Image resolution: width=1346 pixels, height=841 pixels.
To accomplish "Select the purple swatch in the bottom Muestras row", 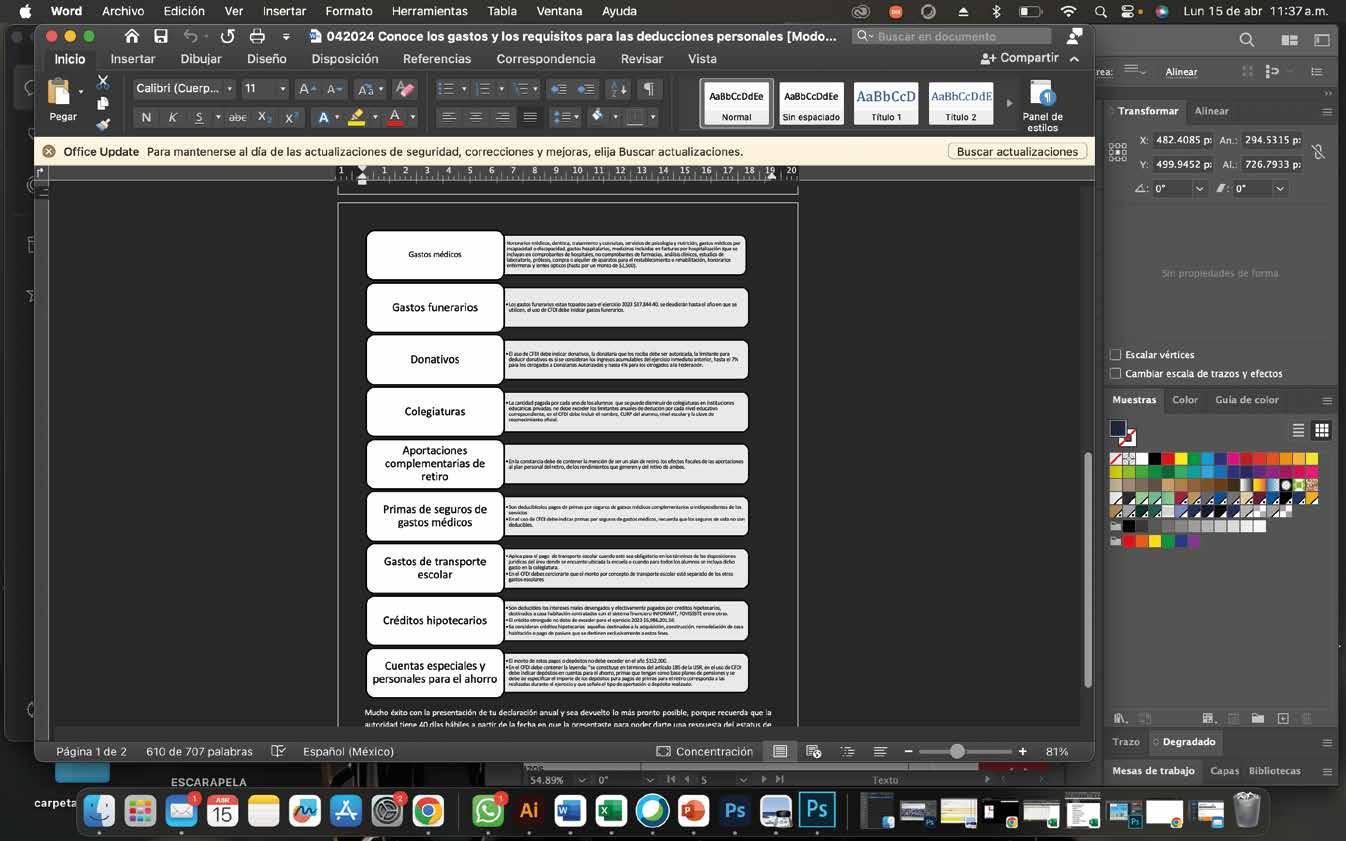I will click(1194, 541).
